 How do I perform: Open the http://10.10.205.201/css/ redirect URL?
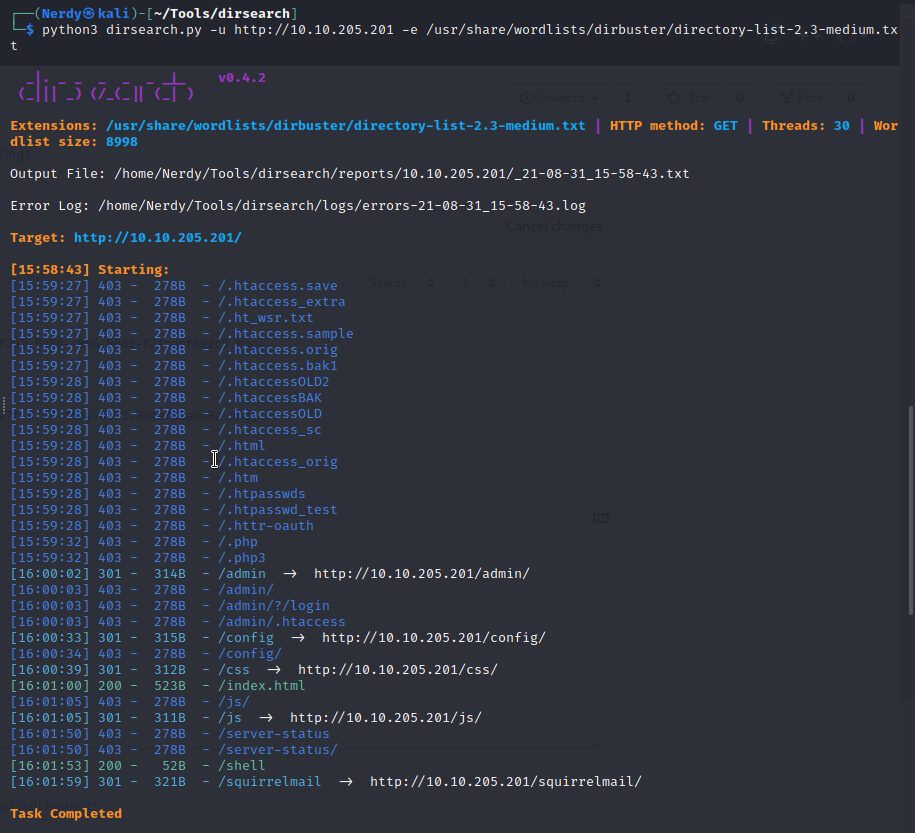coord(397,670)
